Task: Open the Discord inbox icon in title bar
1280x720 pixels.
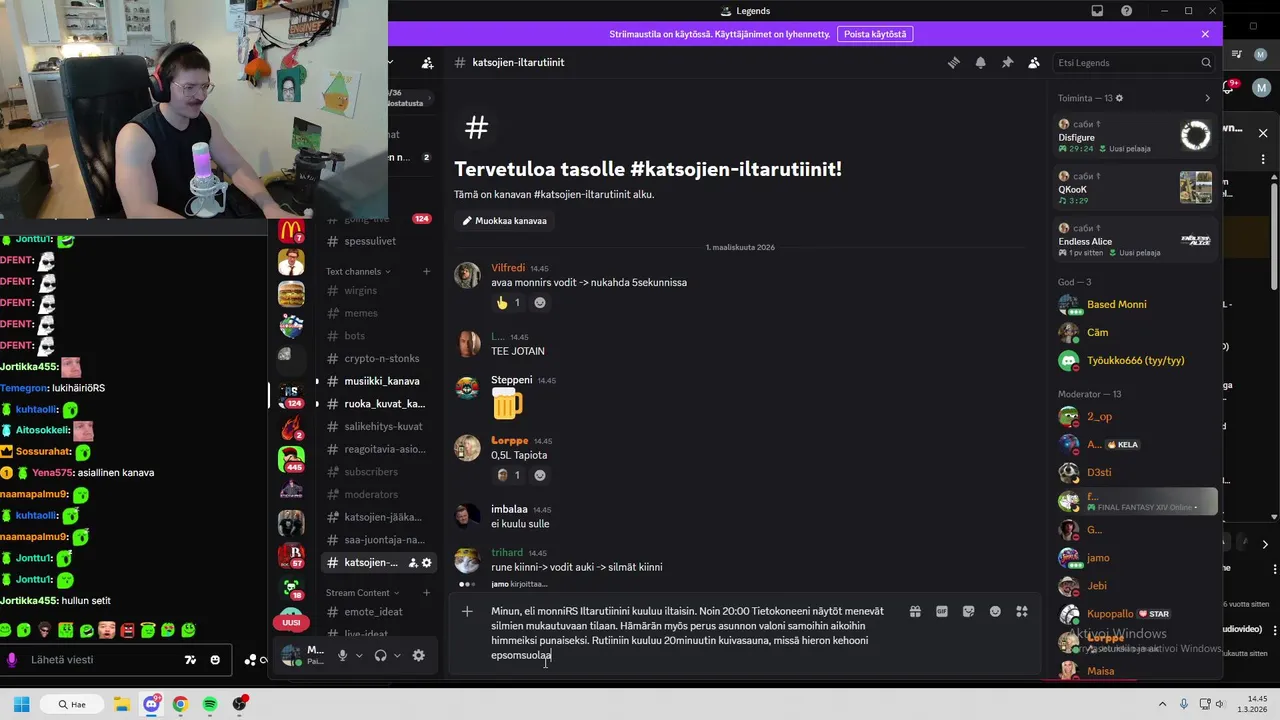Action: pos(1097,11)
